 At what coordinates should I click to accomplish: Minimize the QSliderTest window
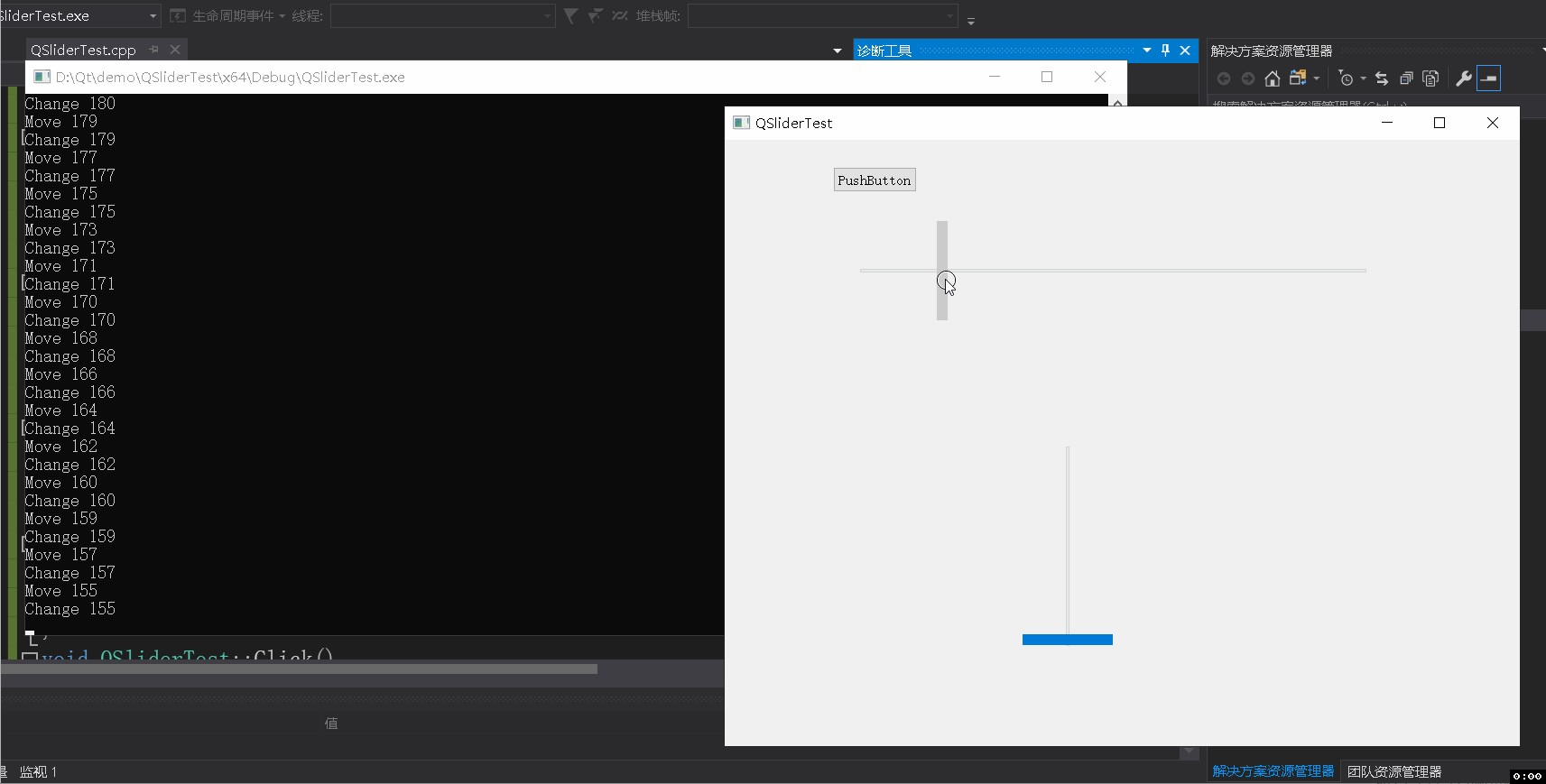[x=1387, y=123]
